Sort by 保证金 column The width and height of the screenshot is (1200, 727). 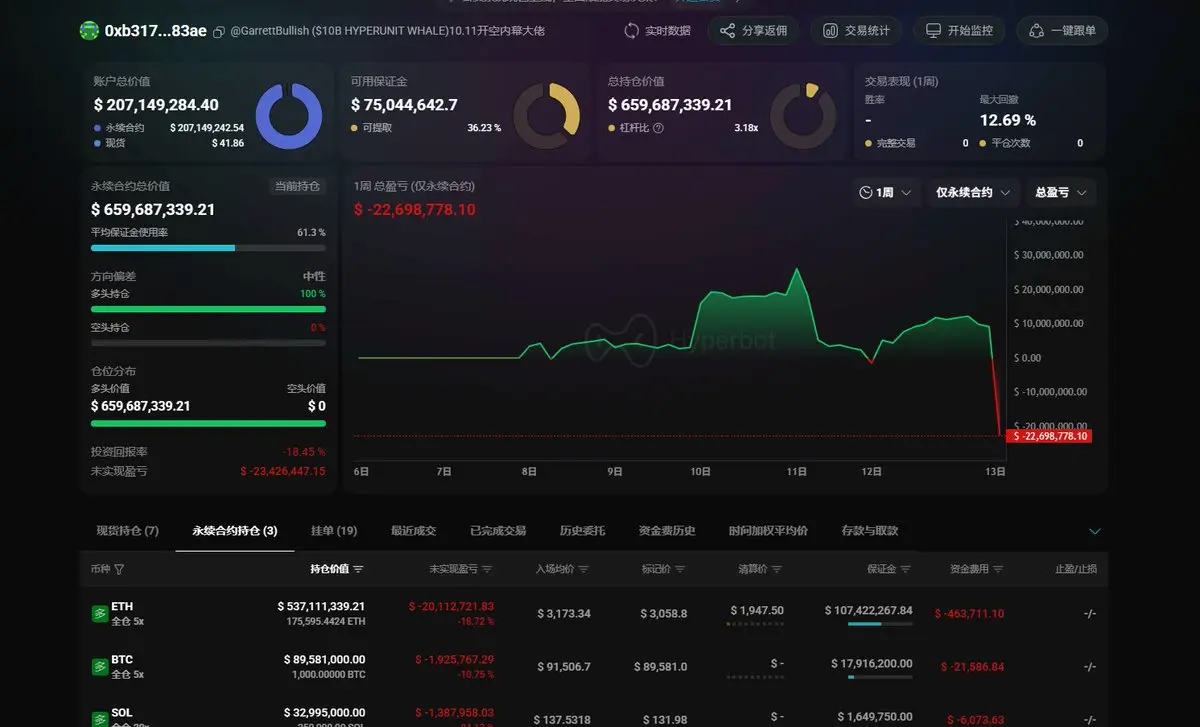889,569
